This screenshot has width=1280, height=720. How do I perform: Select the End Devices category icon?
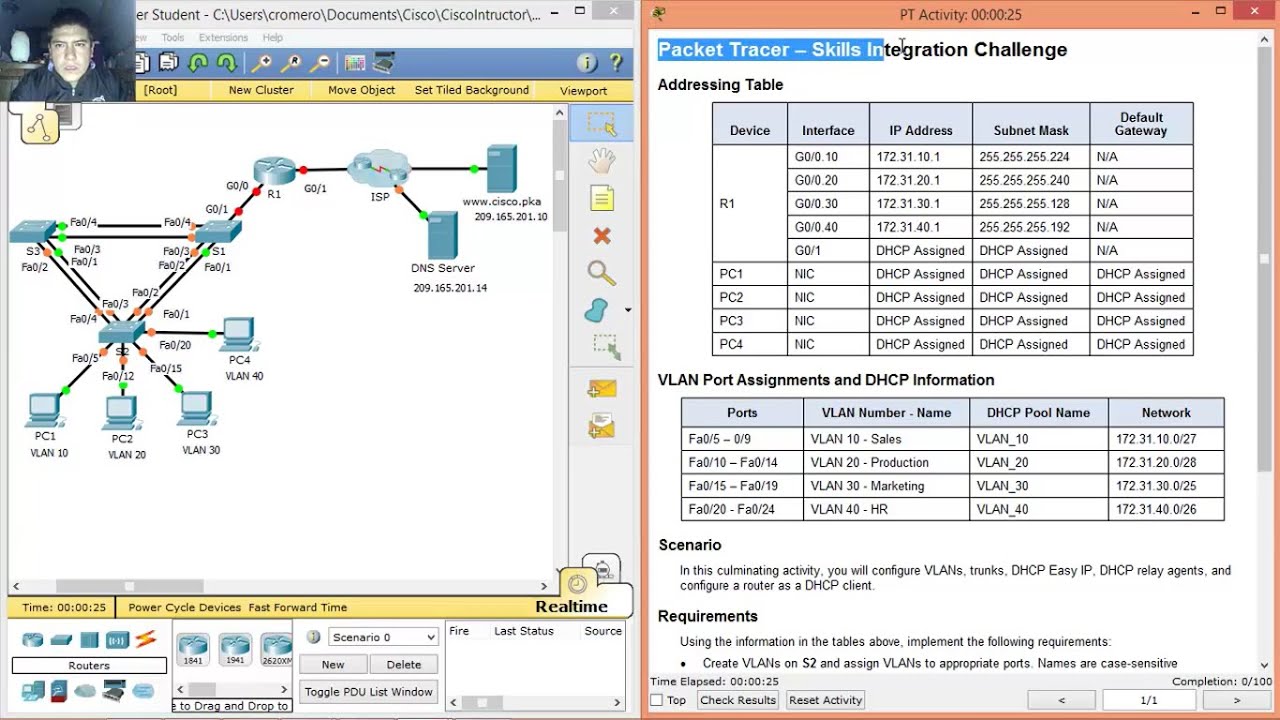point(33,690)
